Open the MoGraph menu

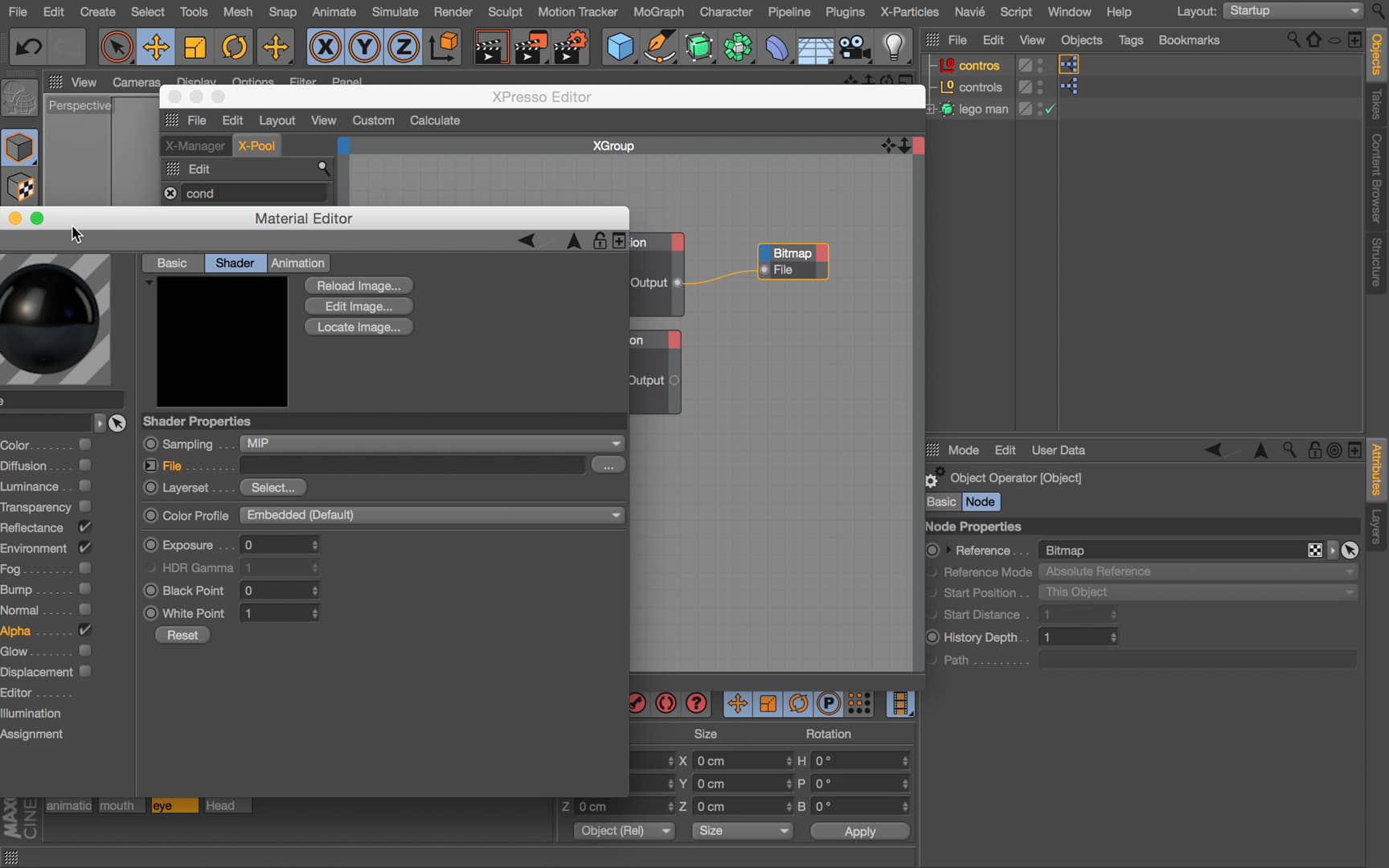pyautogui.click(x=658, y=11)
